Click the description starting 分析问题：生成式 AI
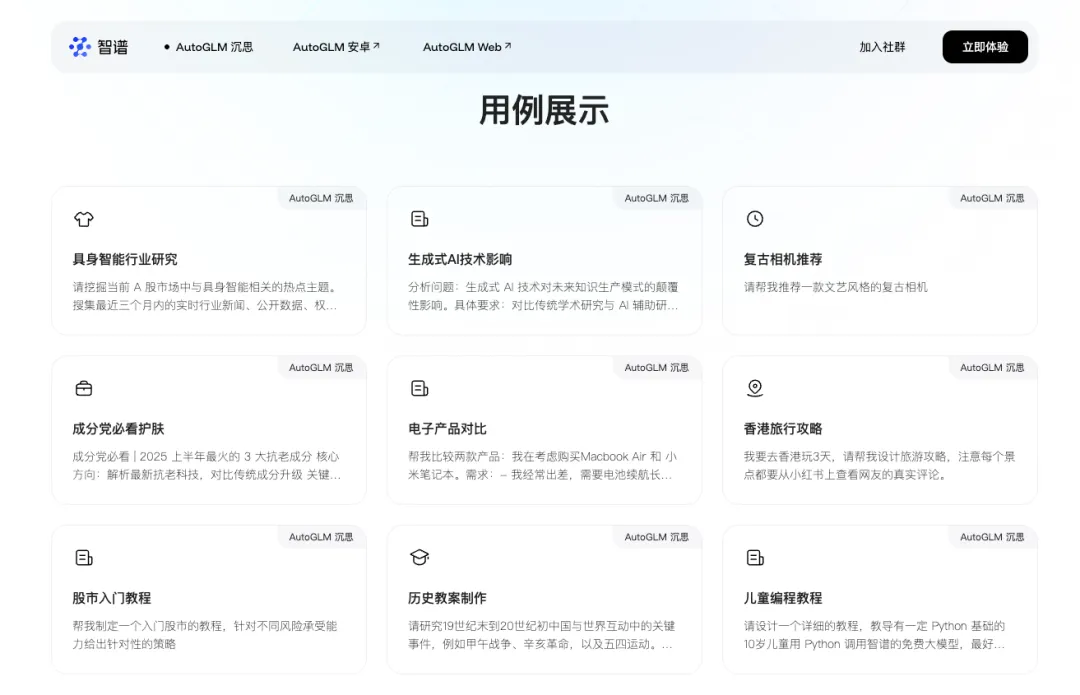 (543, 296)
